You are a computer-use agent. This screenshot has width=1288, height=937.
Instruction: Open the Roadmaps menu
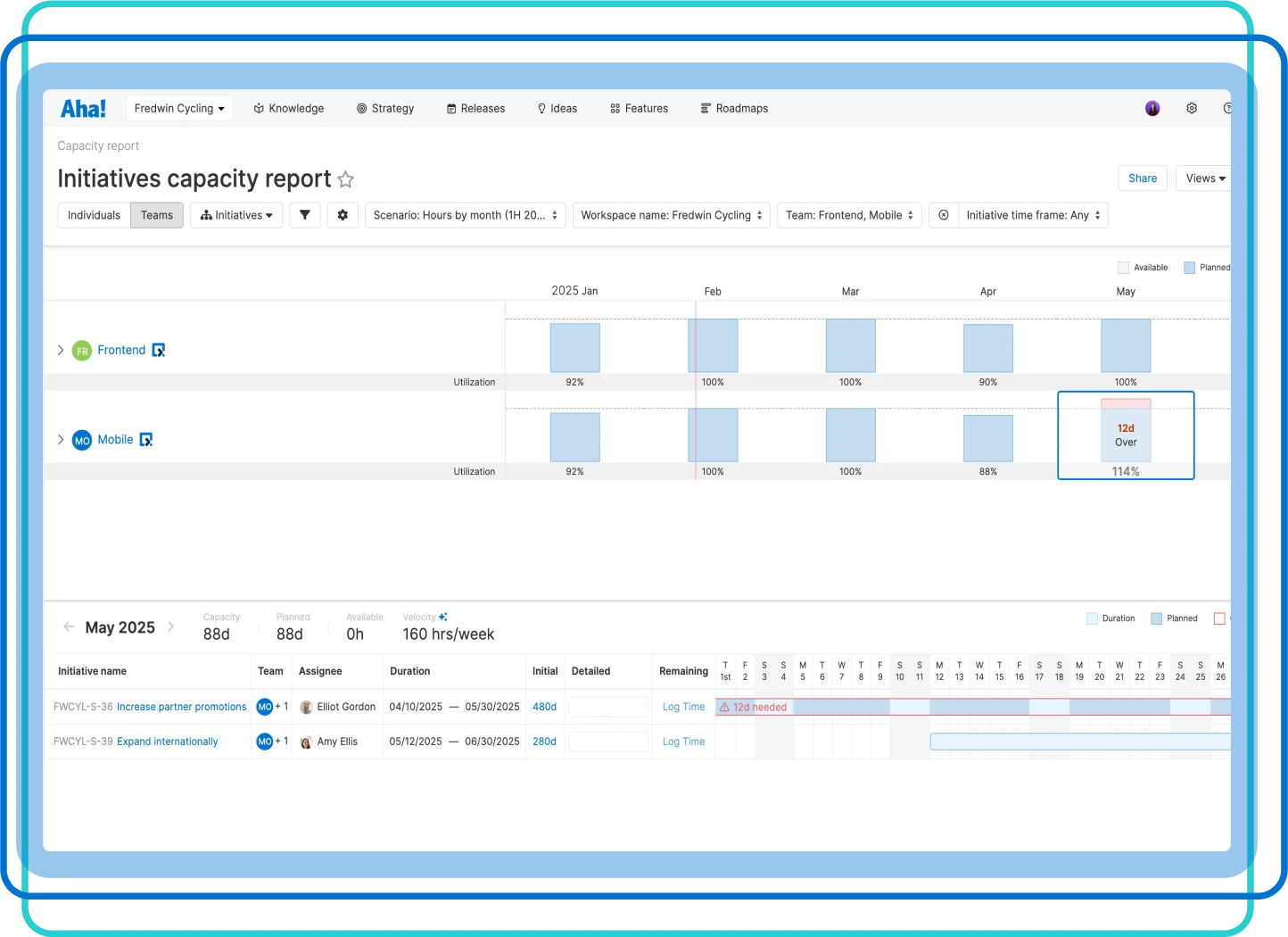point(735,108)
